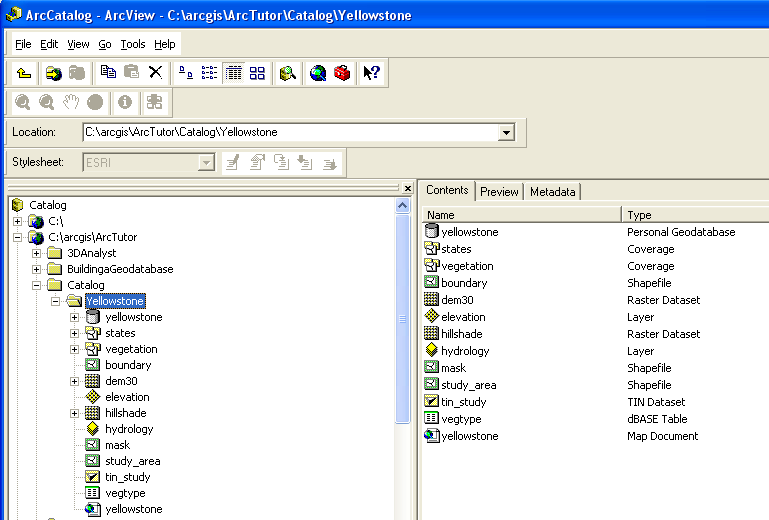Screen dimensions: 769x520
Task: Open the Location dropdown arrow
Action: [x=506, y=132]
